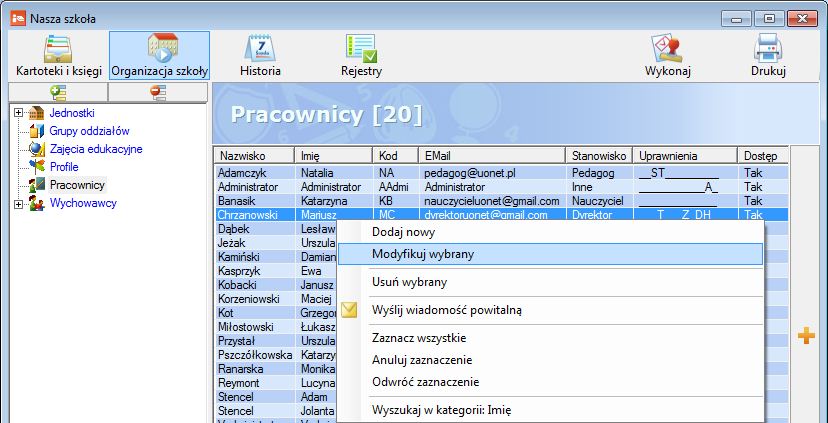Screen dimensions: 828x423
Task: Click the Profile signpost icon in tree
Action: (36, 167)
